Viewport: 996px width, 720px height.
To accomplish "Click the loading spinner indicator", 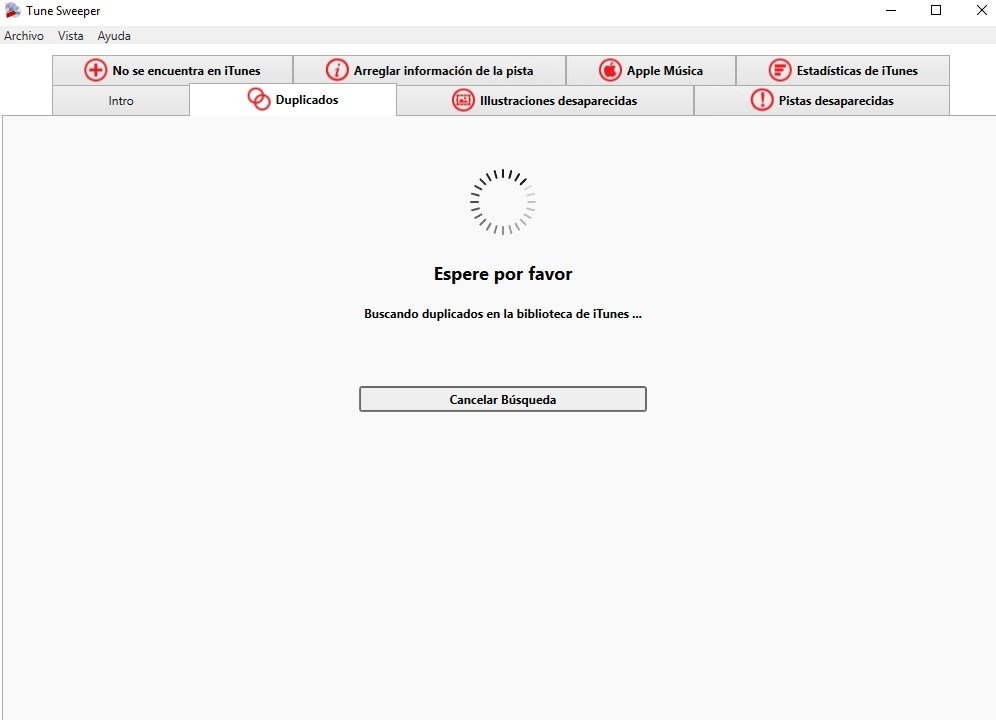I will [503, 202].
